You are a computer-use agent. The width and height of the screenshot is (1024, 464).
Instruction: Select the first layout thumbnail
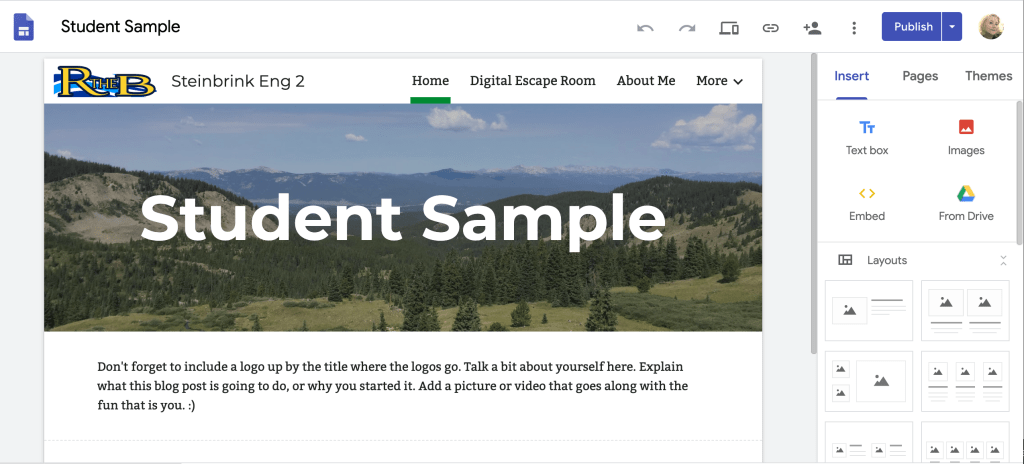(x=868, y=310)
